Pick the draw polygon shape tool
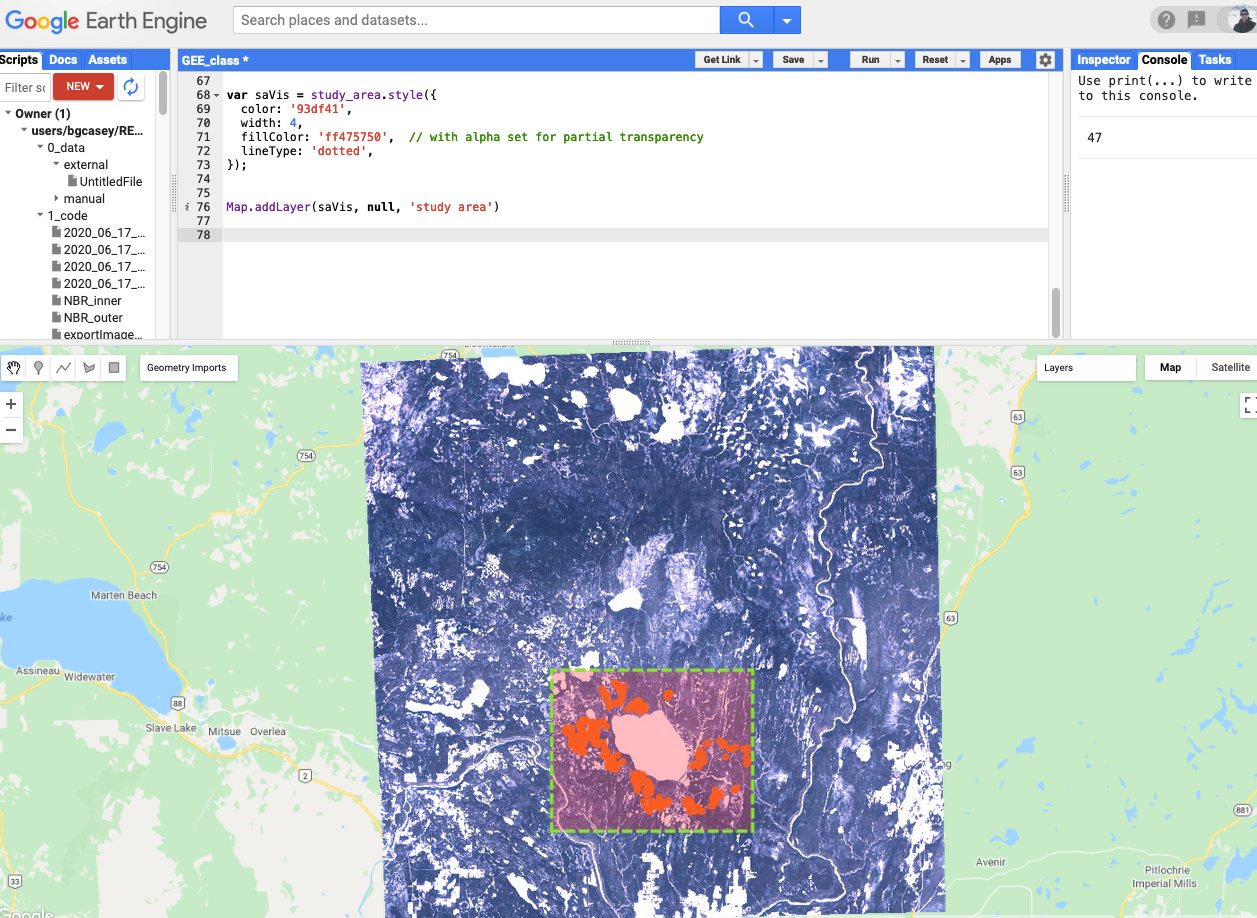 pyautogui.click(x=89, y=368)
